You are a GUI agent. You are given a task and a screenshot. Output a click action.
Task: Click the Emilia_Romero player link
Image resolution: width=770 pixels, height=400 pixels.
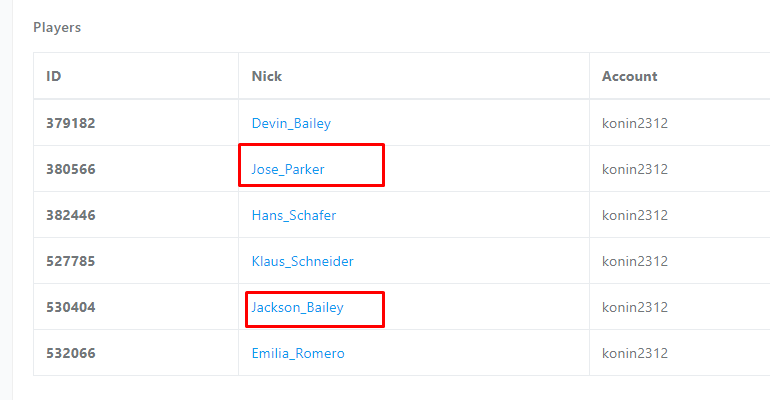(x=298, y=353)
